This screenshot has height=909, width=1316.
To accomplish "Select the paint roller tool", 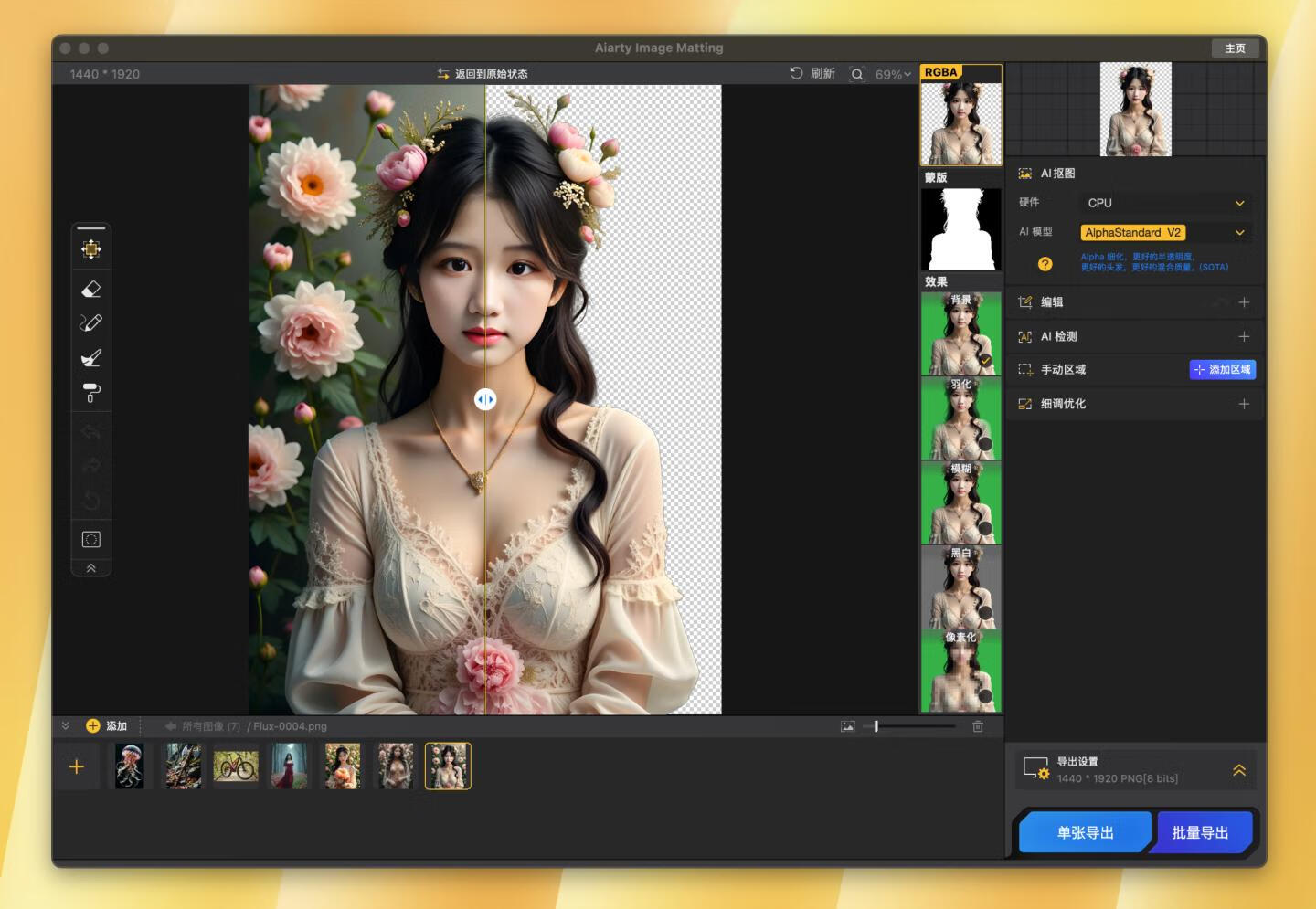I will pos(91,393).
